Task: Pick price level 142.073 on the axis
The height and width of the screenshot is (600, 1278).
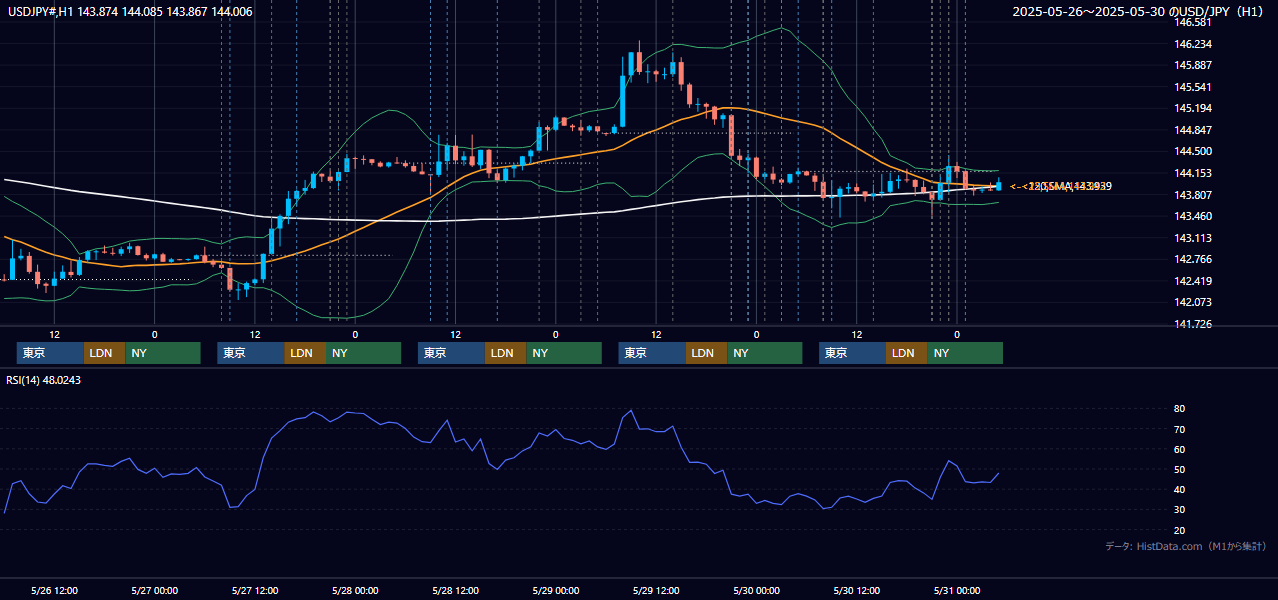Action: (x=1193, y=302)
